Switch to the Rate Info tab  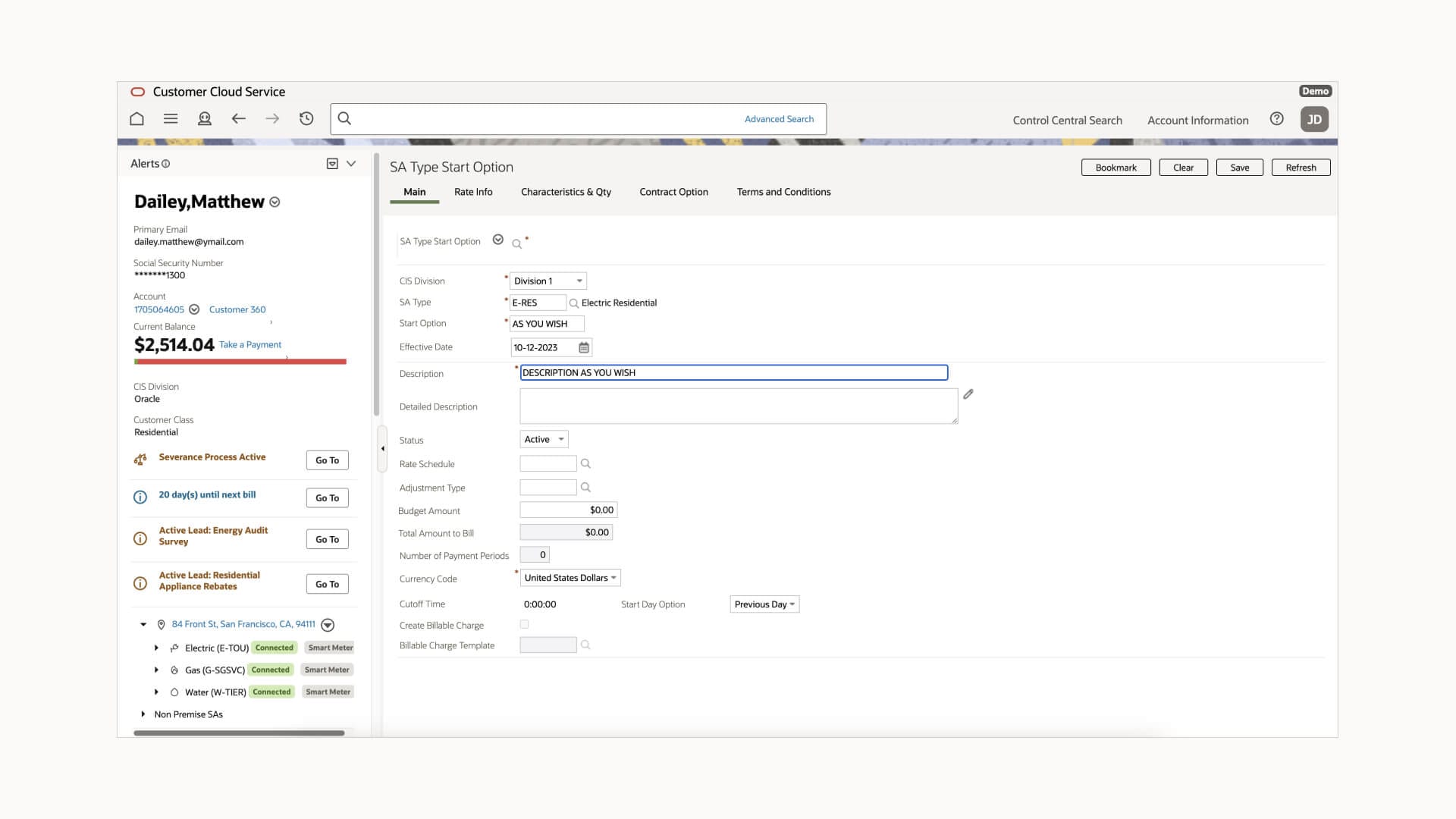click(x=473, y=192)
